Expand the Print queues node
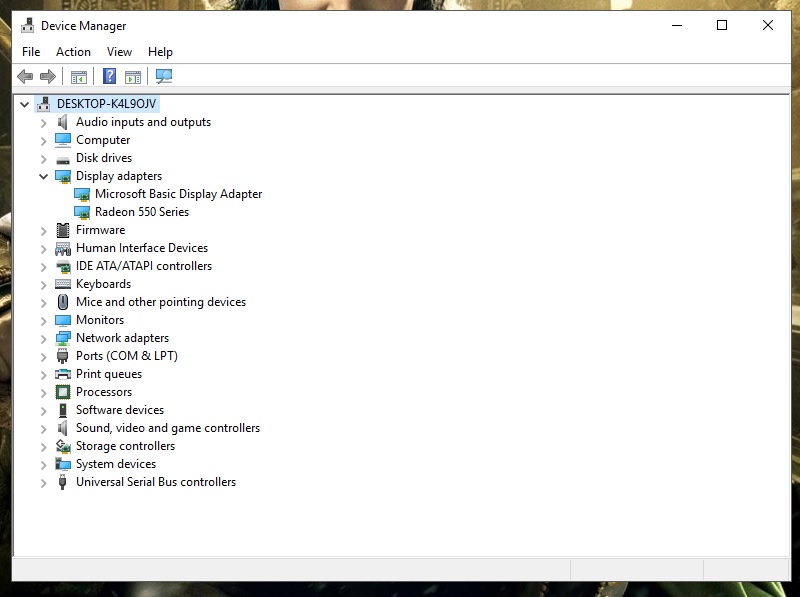Image resolution: width=800 pixels, height=597 pixels. 44,375
